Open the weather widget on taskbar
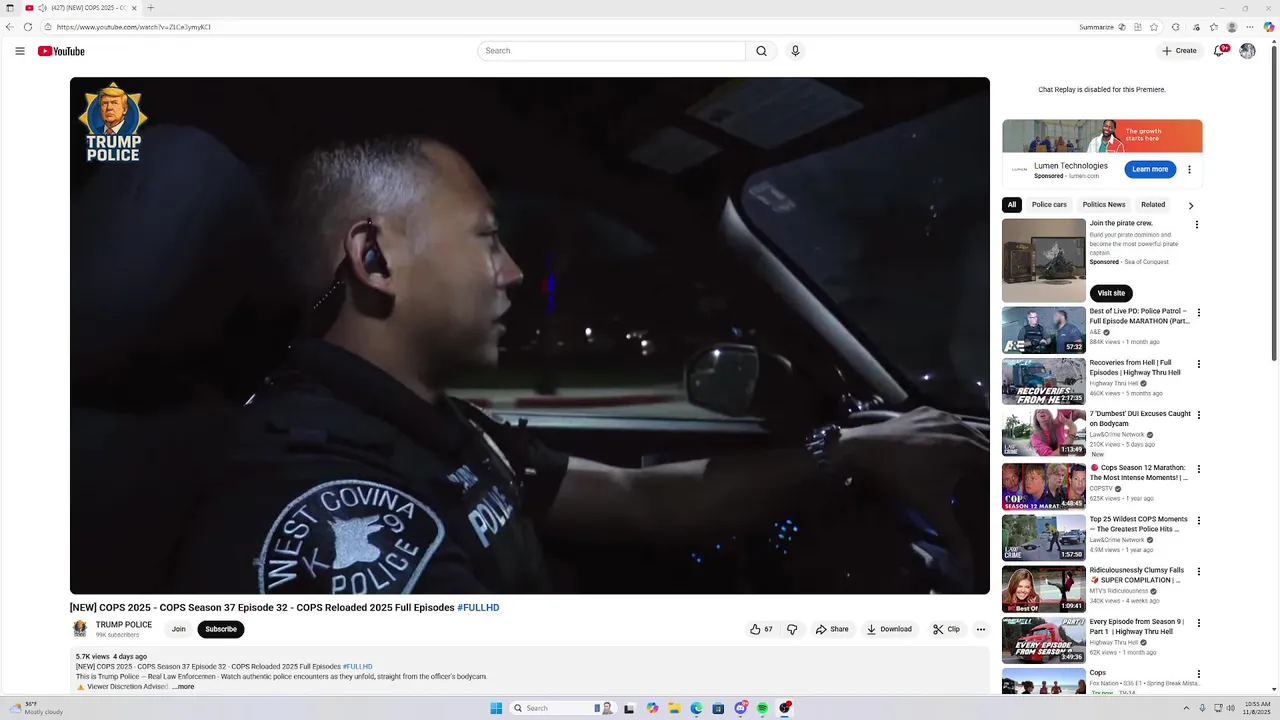 (x=37, y=708)
